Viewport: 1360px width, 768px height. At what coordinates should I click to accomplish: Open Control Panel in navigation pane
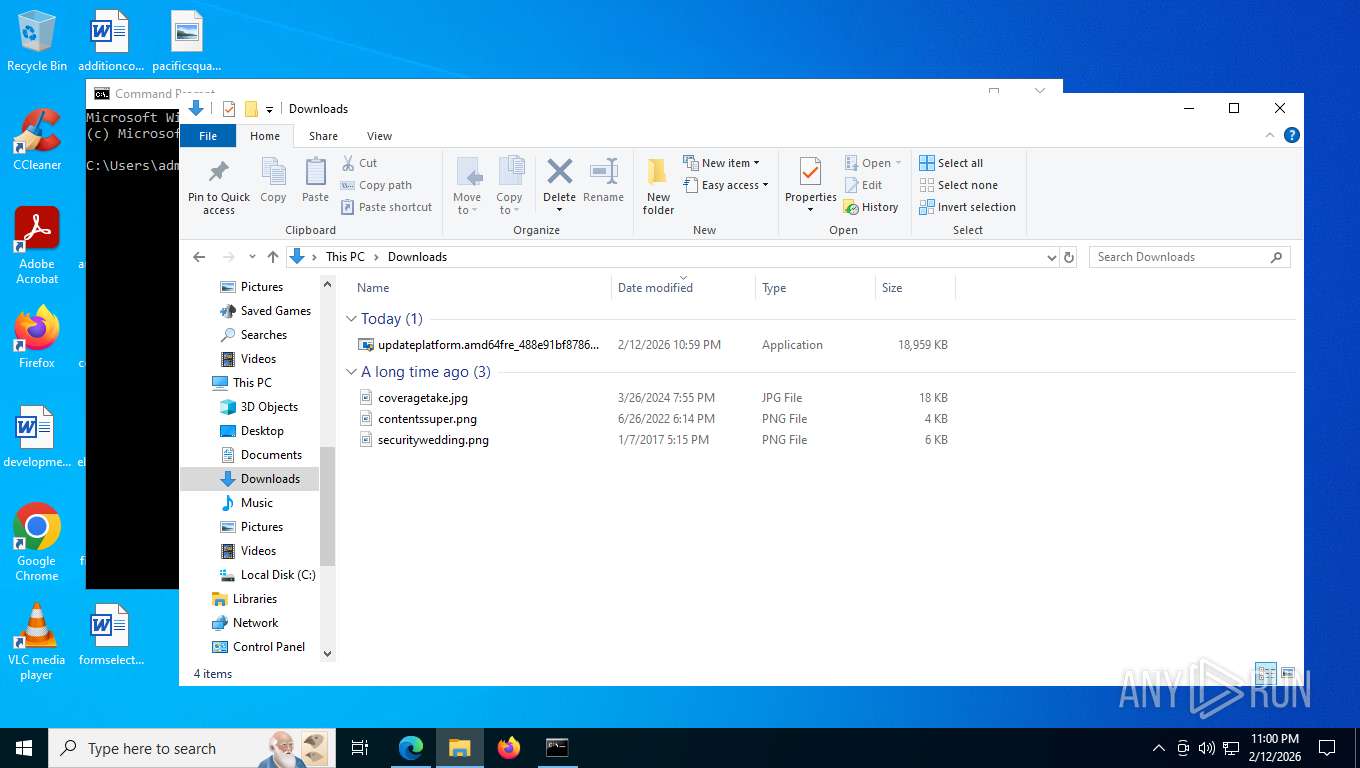[x=268, y=647]
